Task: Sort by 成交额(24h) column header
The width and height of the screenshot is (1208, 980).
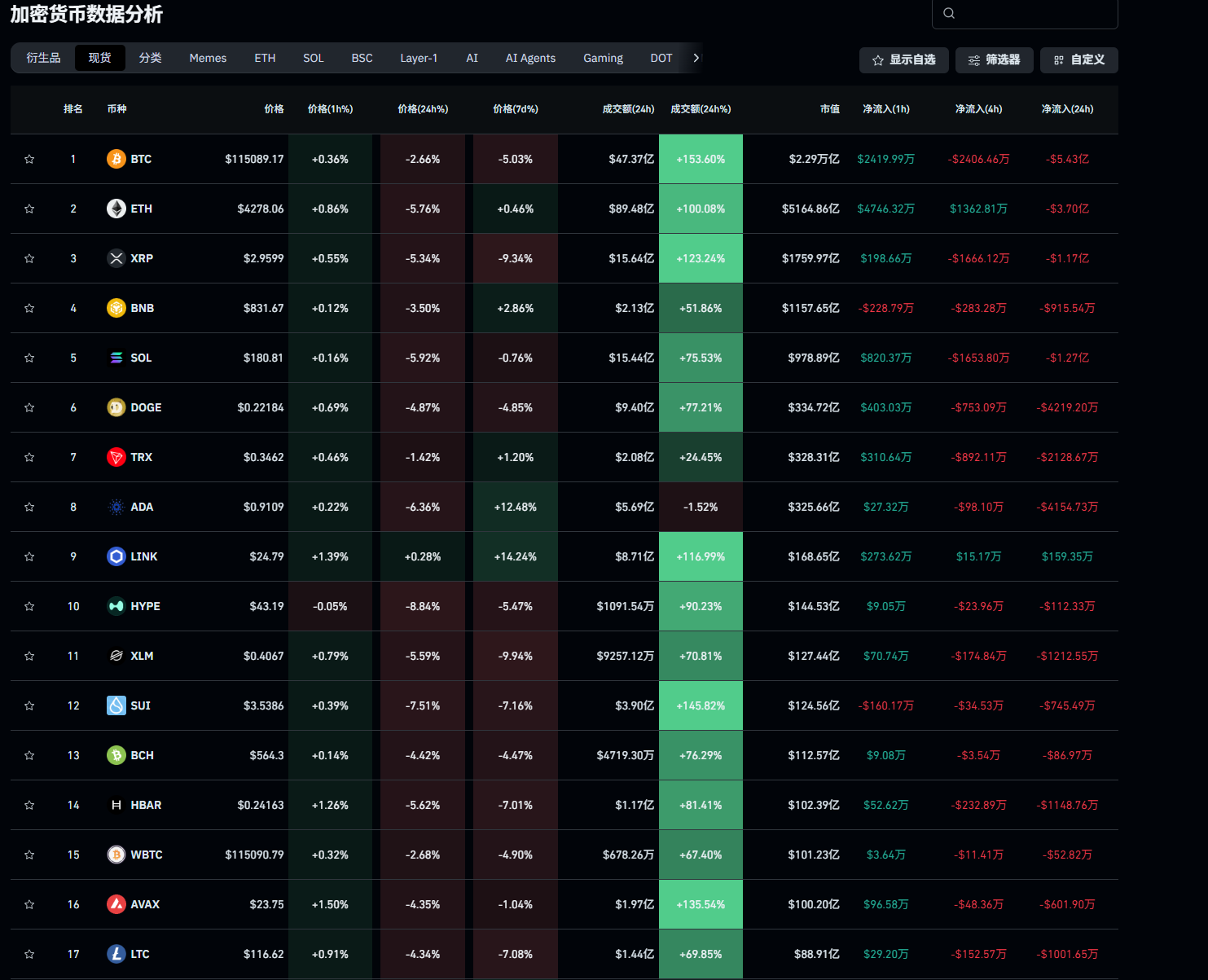Action: (x=628, y=109)
